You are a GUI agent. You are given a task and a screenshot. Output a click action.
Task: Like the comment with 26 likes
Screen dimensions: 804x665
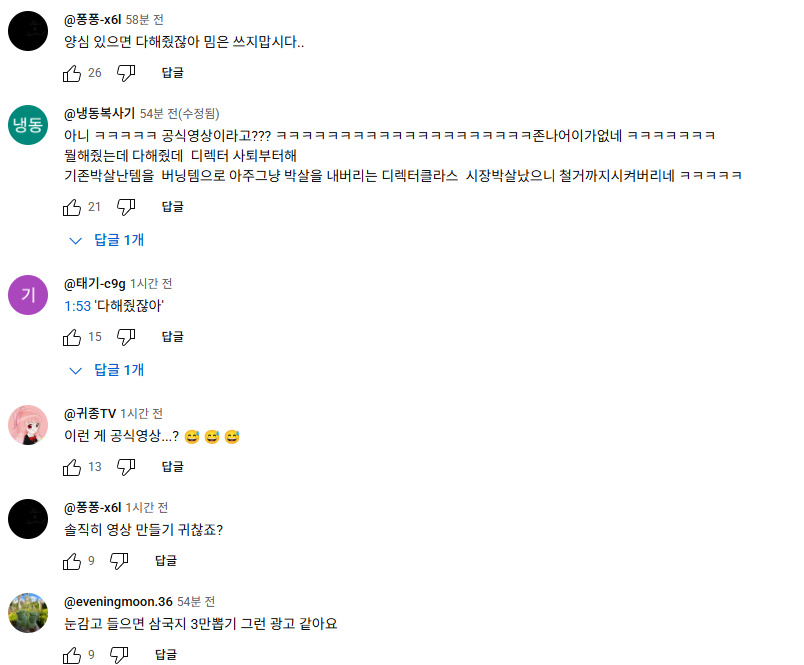(72, 73)
